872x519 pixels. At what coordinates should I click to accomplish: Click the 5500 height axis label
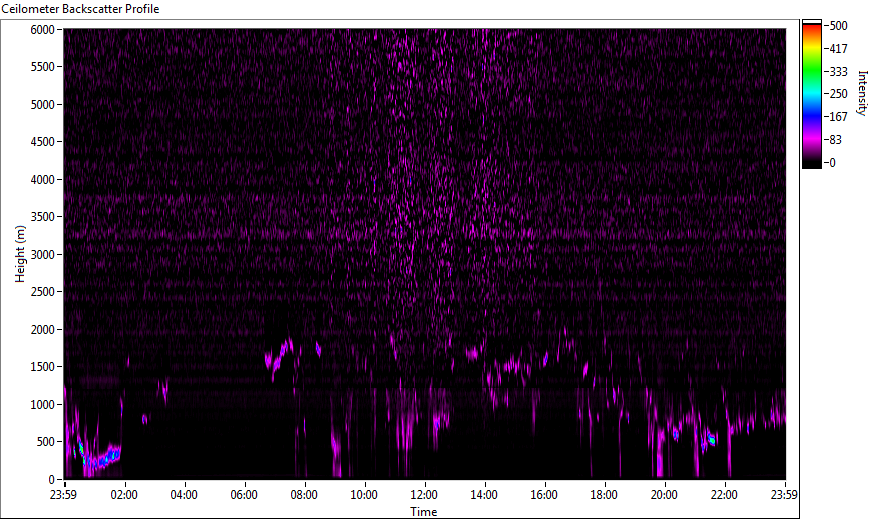point(42,67)
